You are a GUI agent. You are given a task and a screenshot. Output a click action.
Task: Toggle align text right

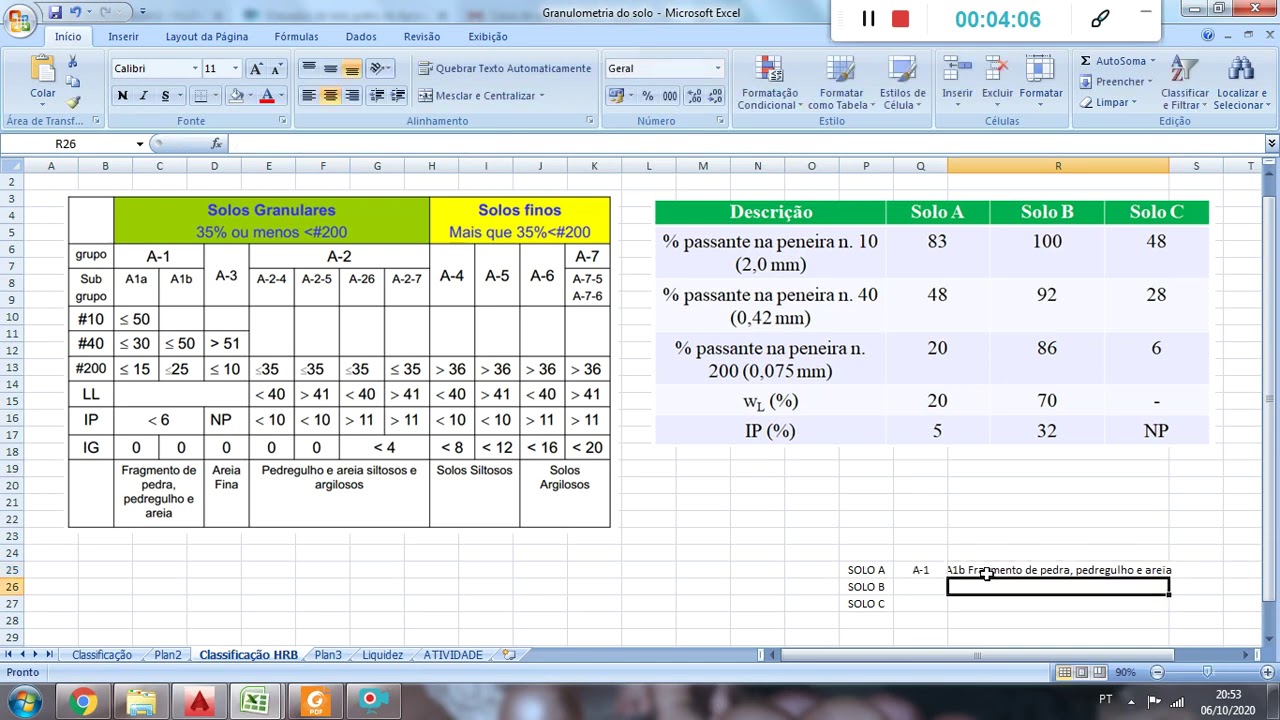(351, 95)
